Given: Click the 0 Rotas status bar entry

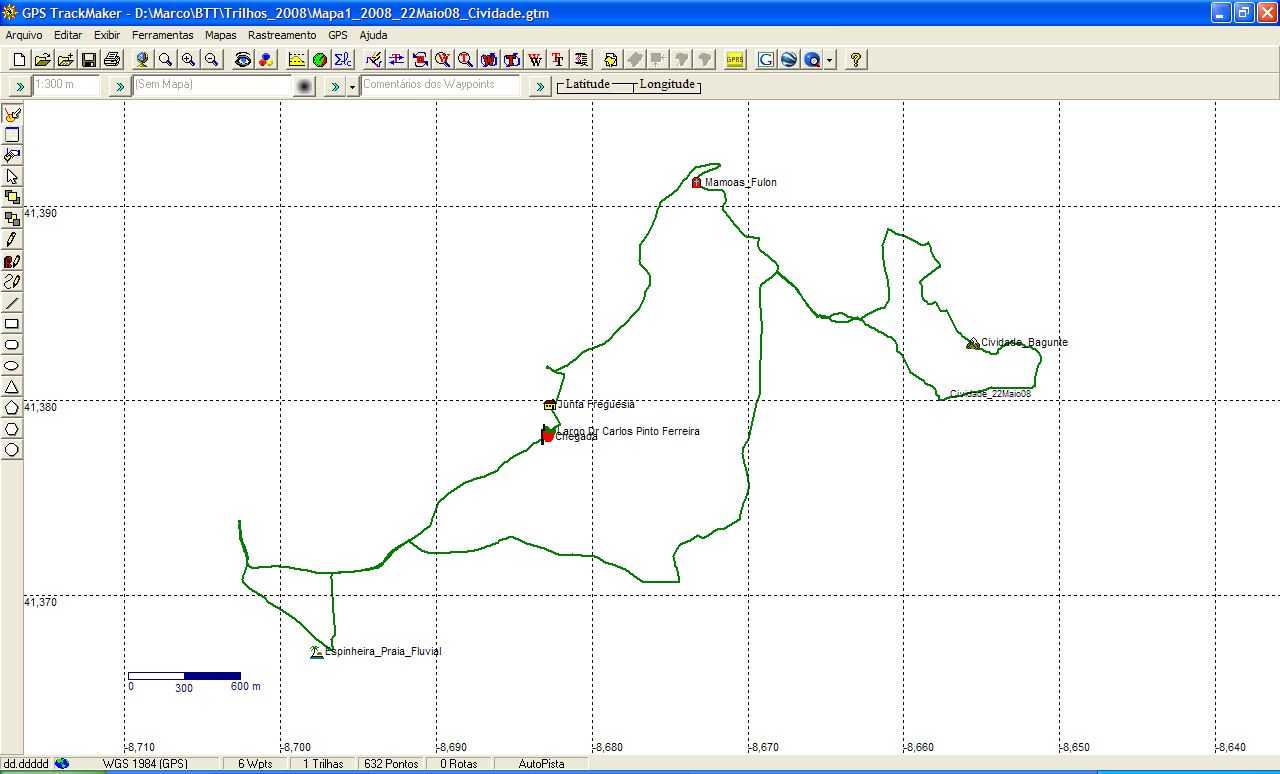Looking at the screenshot, I should click(458, 764).
